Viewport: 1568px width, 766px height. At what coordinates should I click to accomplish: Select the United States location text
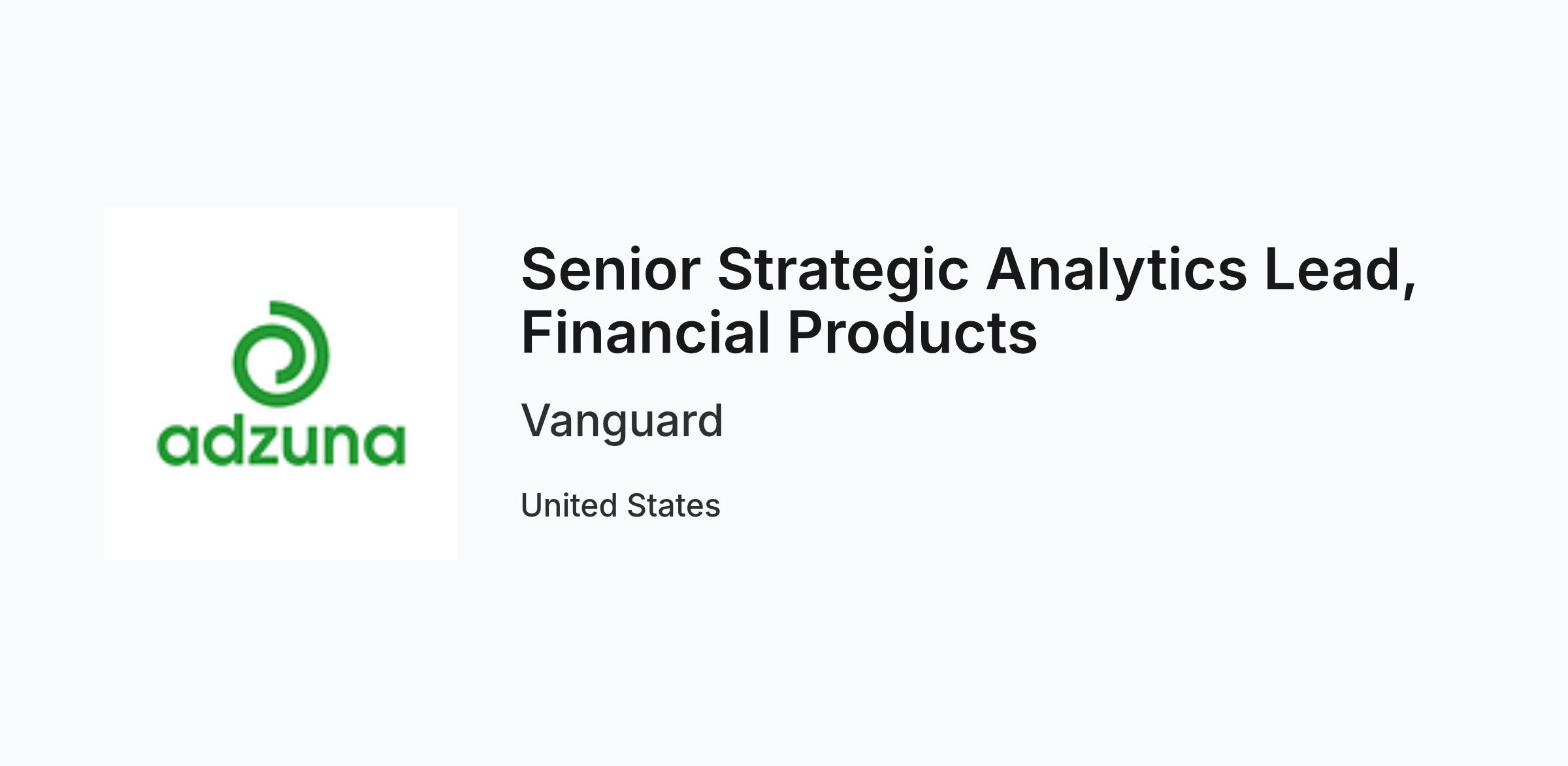point(621,505)
